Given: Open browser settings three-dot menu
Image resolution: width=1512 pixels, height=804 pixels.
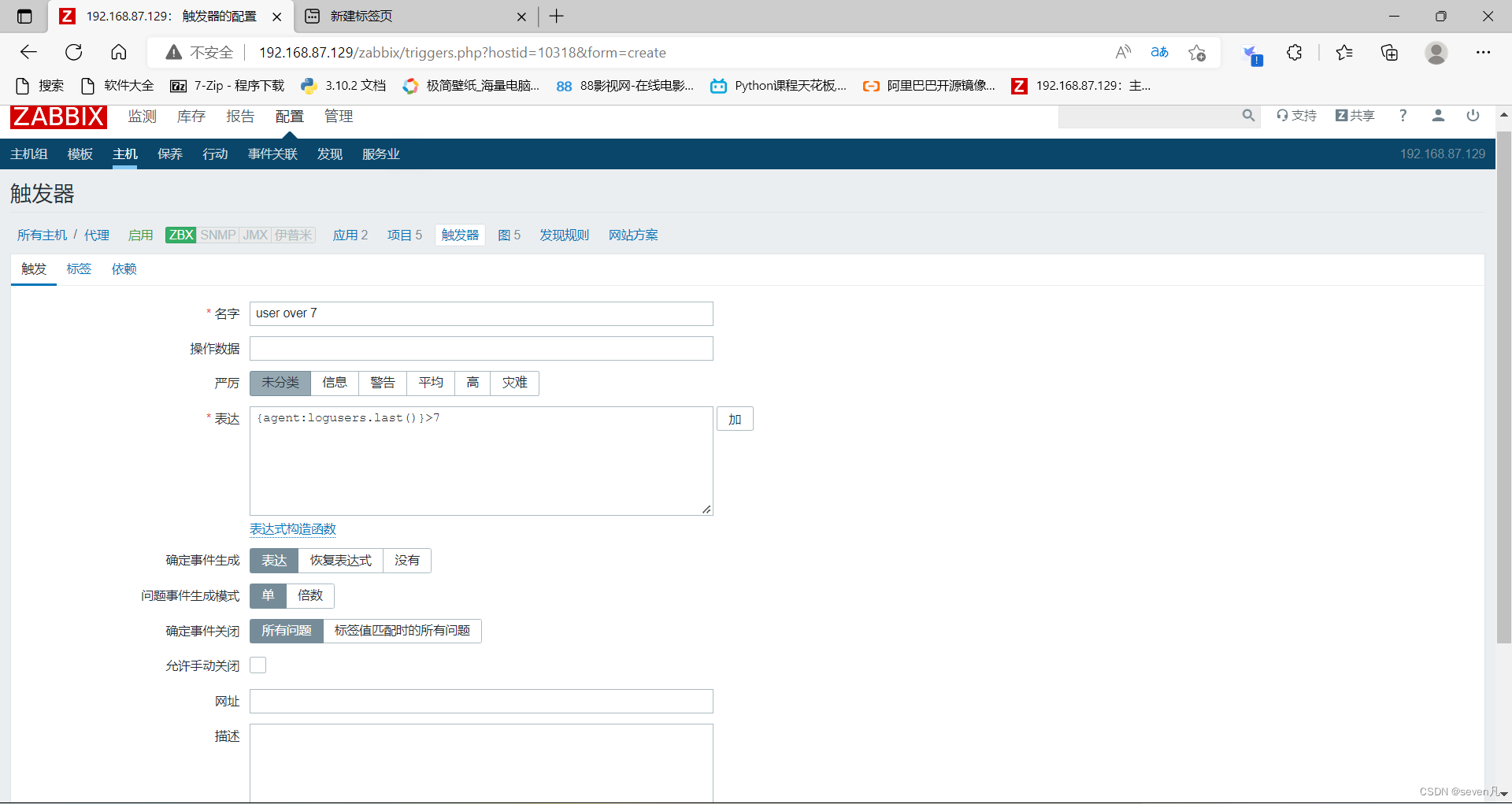Looking at the screenshot, I should (x=1484, y=53).
